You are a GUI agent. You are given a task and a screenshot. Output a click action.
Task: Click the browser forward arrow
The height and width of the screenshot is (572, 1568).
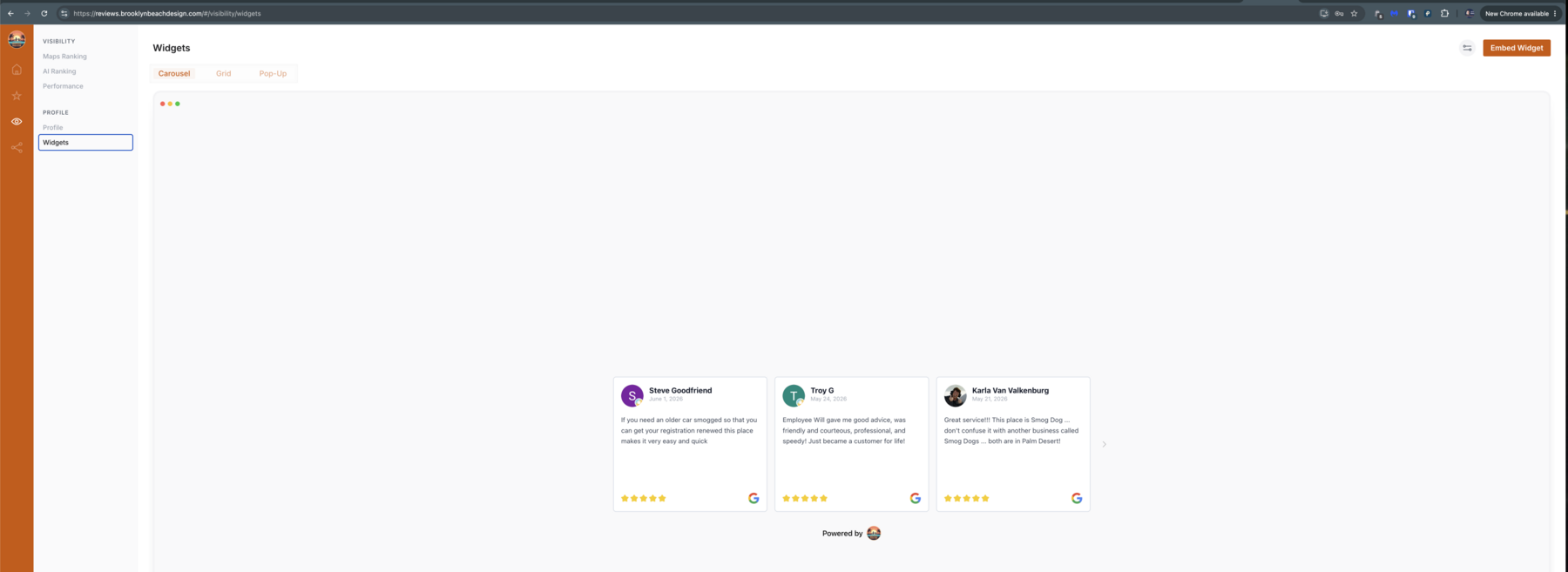27,14
